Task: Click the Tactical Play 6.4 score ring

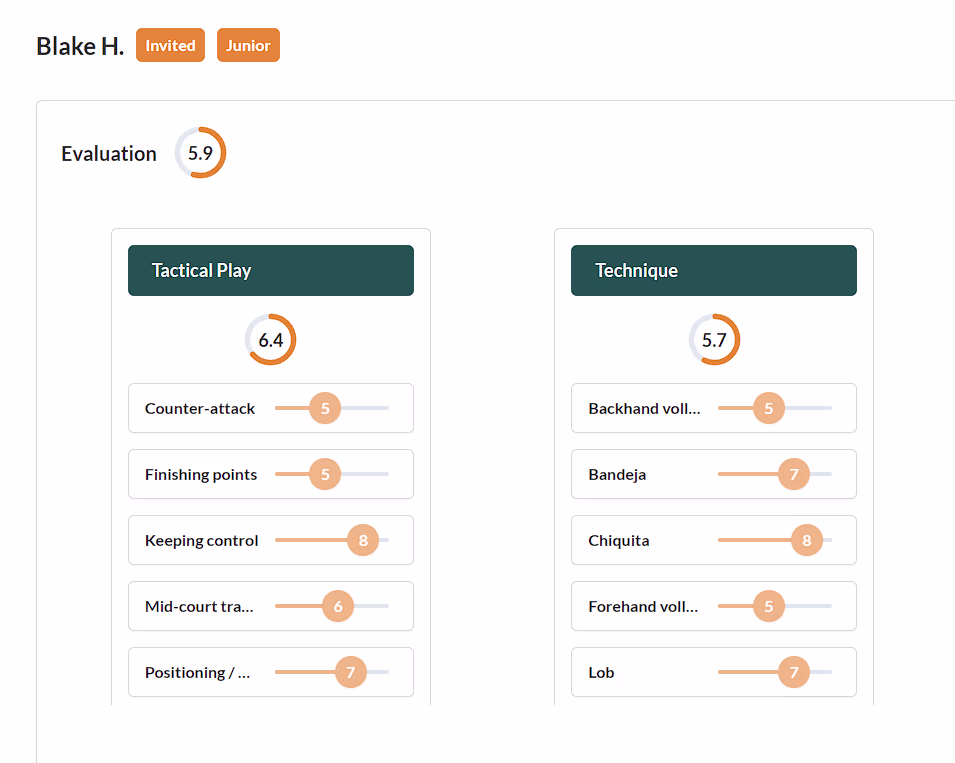Action: click(x=270, y=340)
